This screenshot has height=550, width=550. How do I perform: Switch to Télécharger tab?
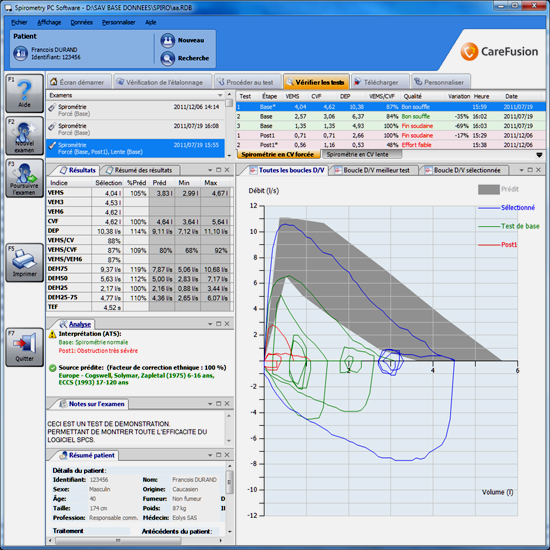pos(380,82)
